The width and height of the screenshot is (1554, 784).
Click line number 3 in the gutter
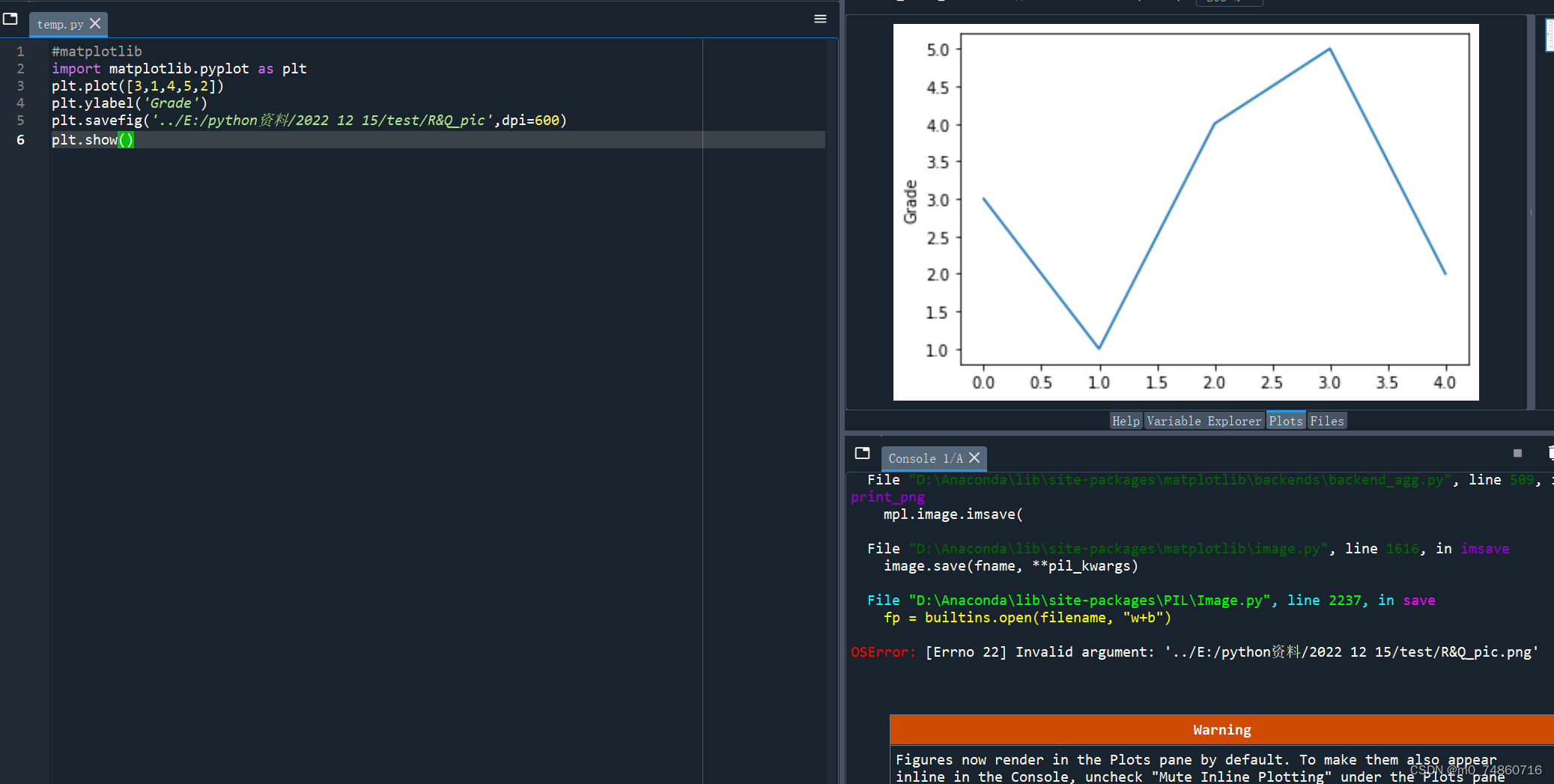(20, 85)
